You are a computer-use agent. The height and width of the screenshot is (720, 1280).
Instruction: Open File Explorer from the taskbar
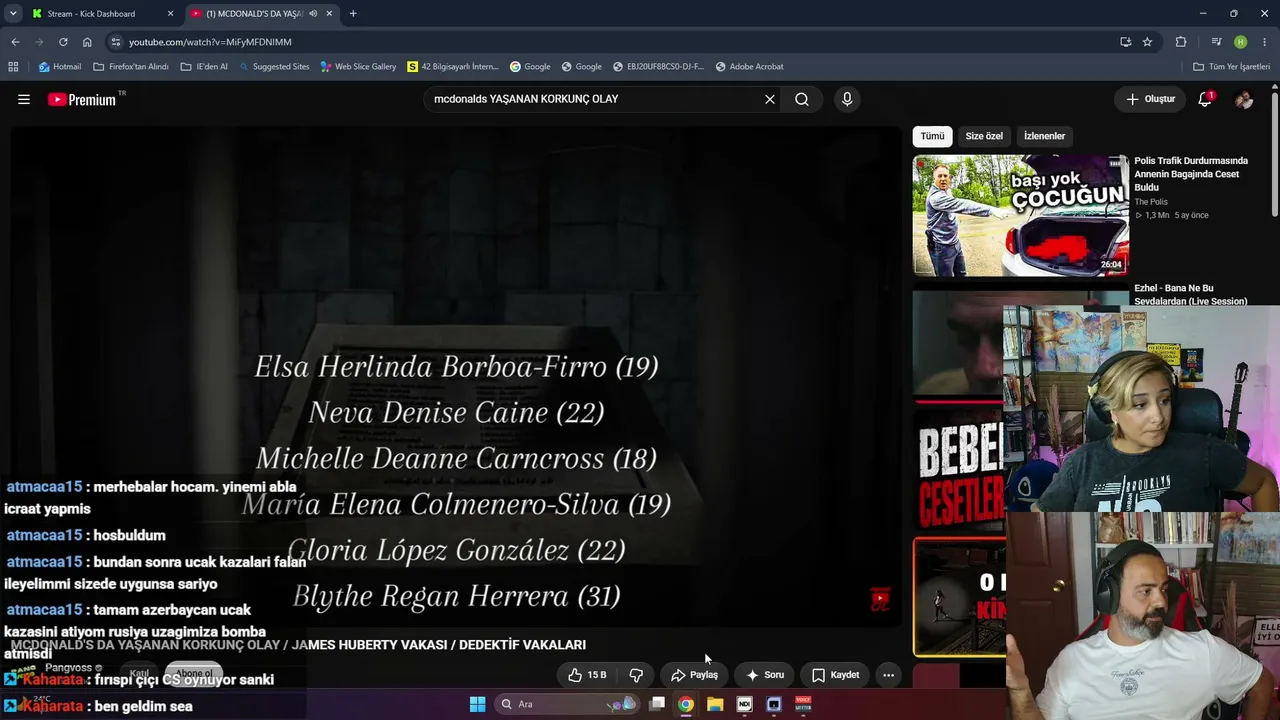[715, 704]
